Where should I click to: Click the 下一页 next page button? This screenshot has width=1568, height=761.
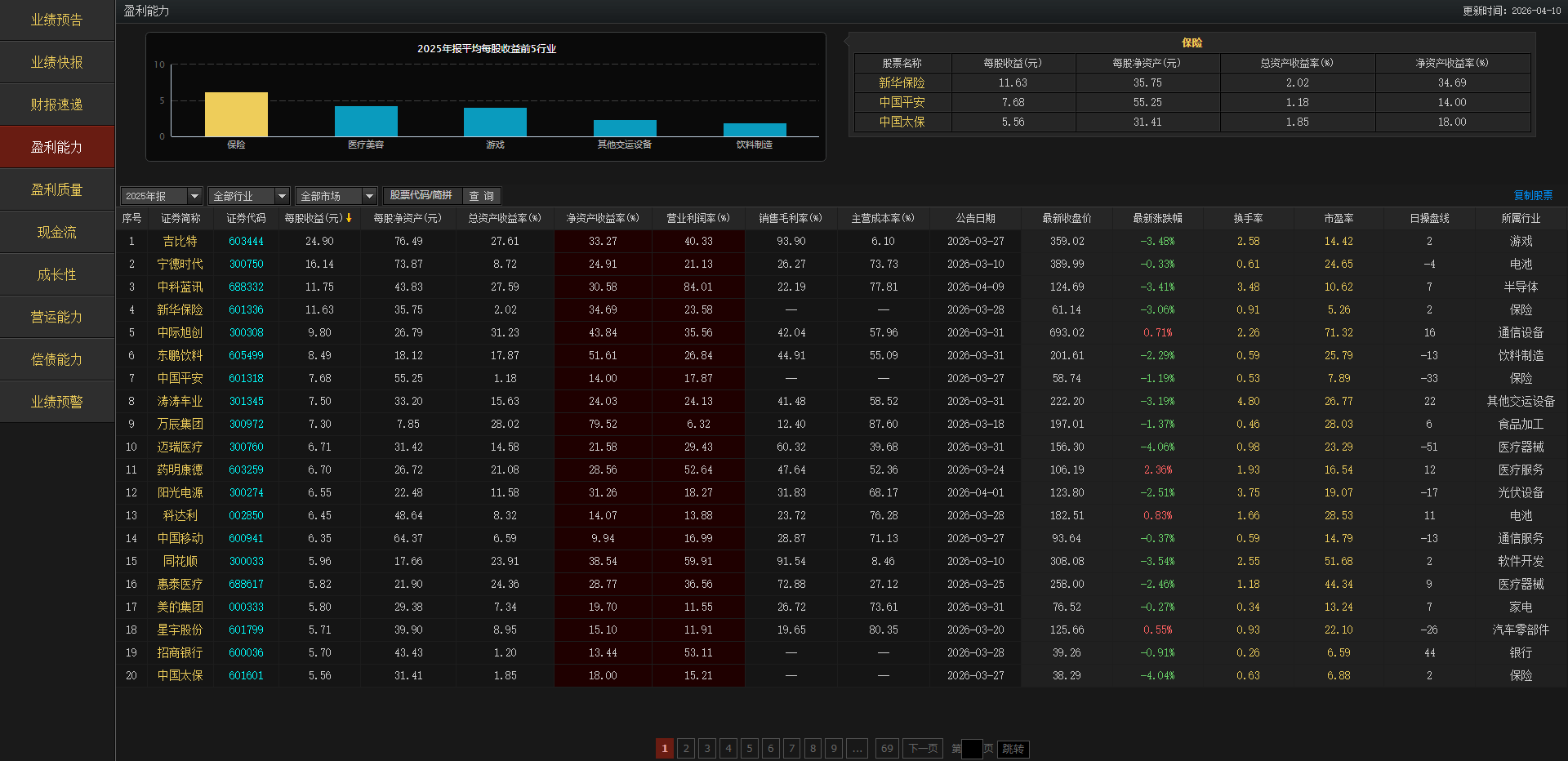(x=923, y=749)
